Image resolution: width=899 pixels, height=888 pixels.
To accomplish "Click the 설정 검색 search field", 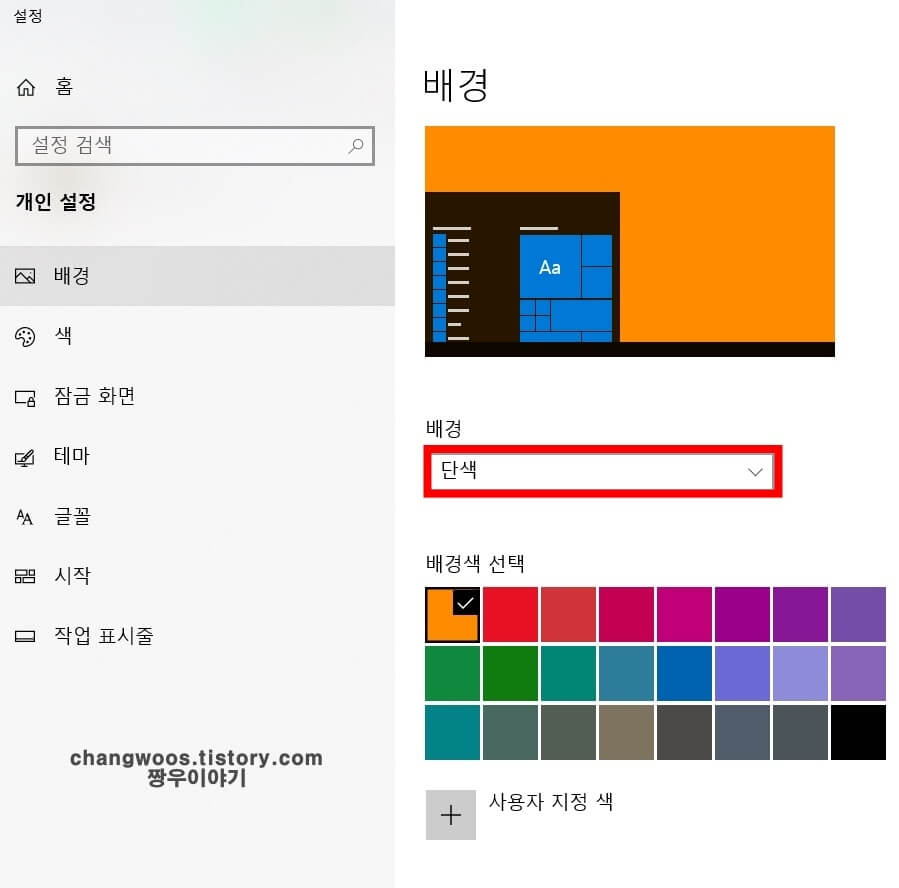I will [180, 146].
